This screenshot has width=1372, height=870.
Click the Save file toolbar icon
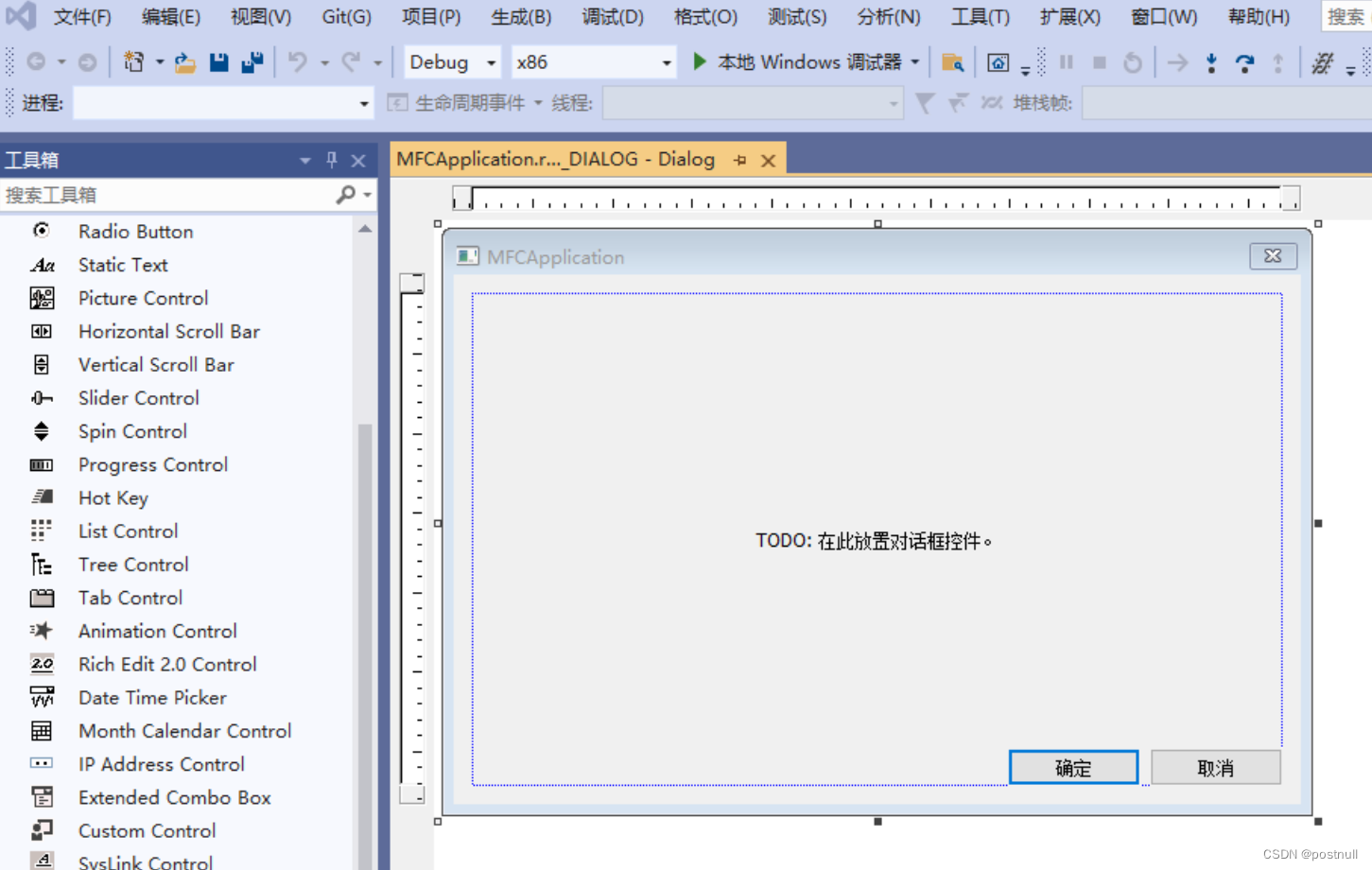[x=218, y=62]
